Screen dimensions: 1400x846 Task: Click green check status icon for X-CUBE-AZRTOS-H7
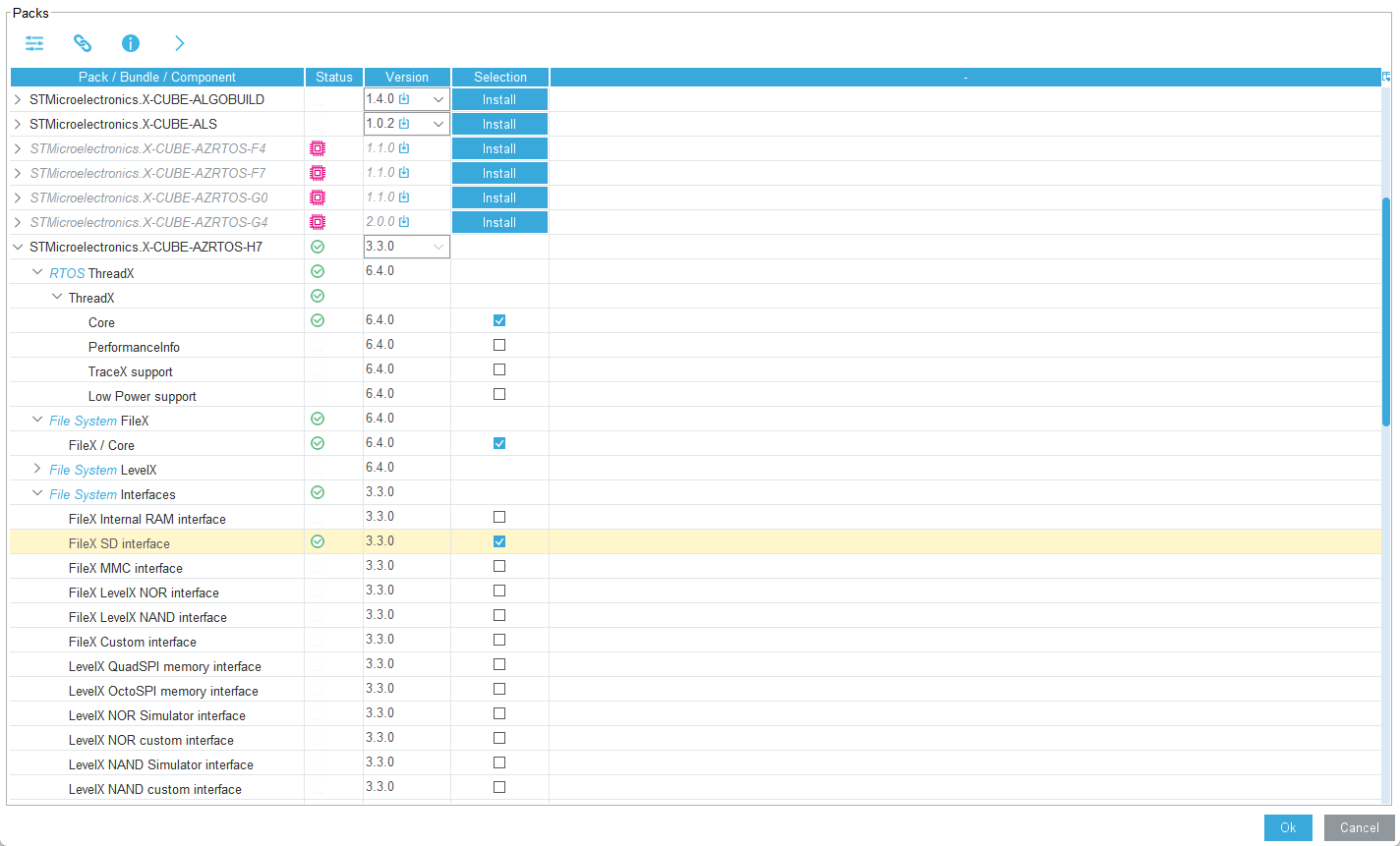[x=318, y=247]
